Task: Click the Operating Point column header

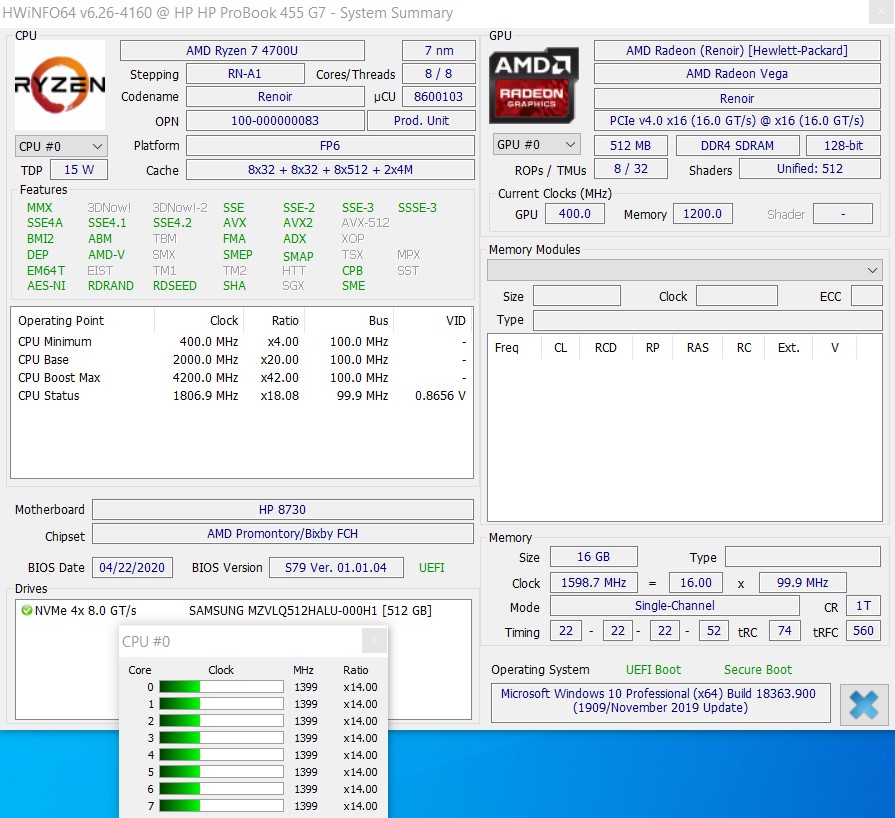Action: tap(83, 320)
